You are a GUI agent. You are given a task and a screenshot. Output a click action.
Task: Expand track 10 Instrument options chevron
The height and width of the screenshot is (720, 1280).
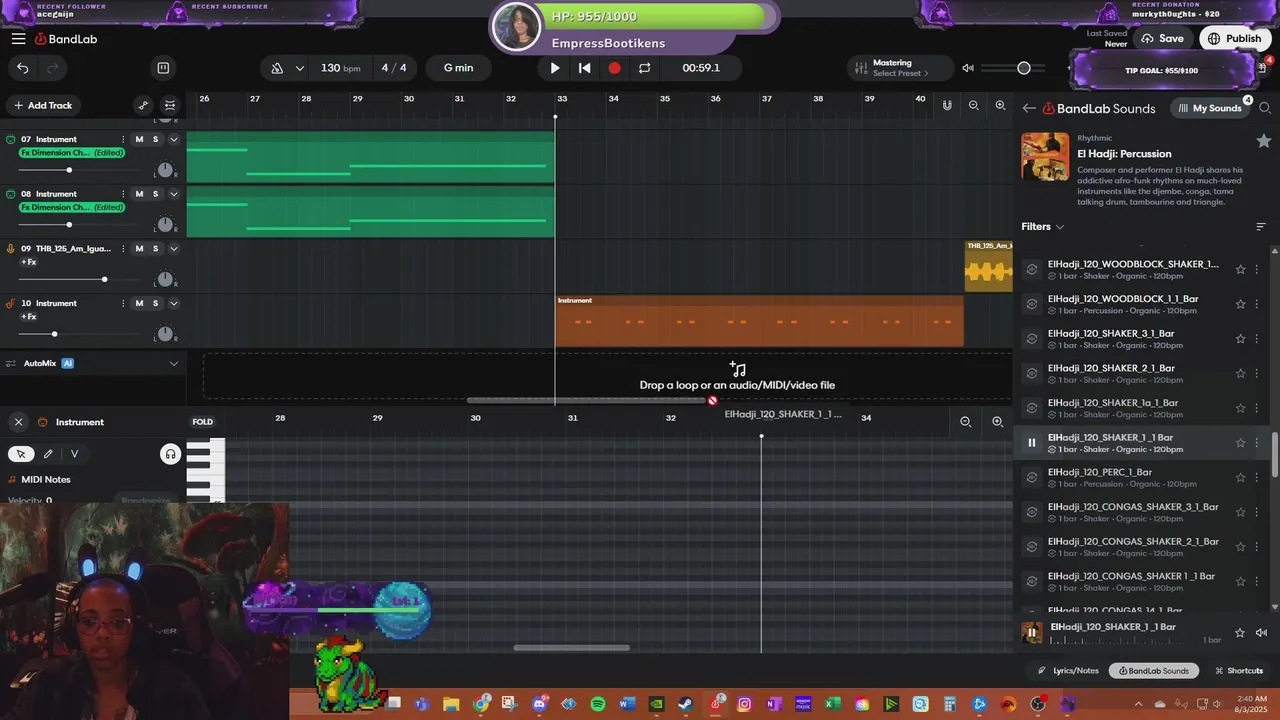173,303
